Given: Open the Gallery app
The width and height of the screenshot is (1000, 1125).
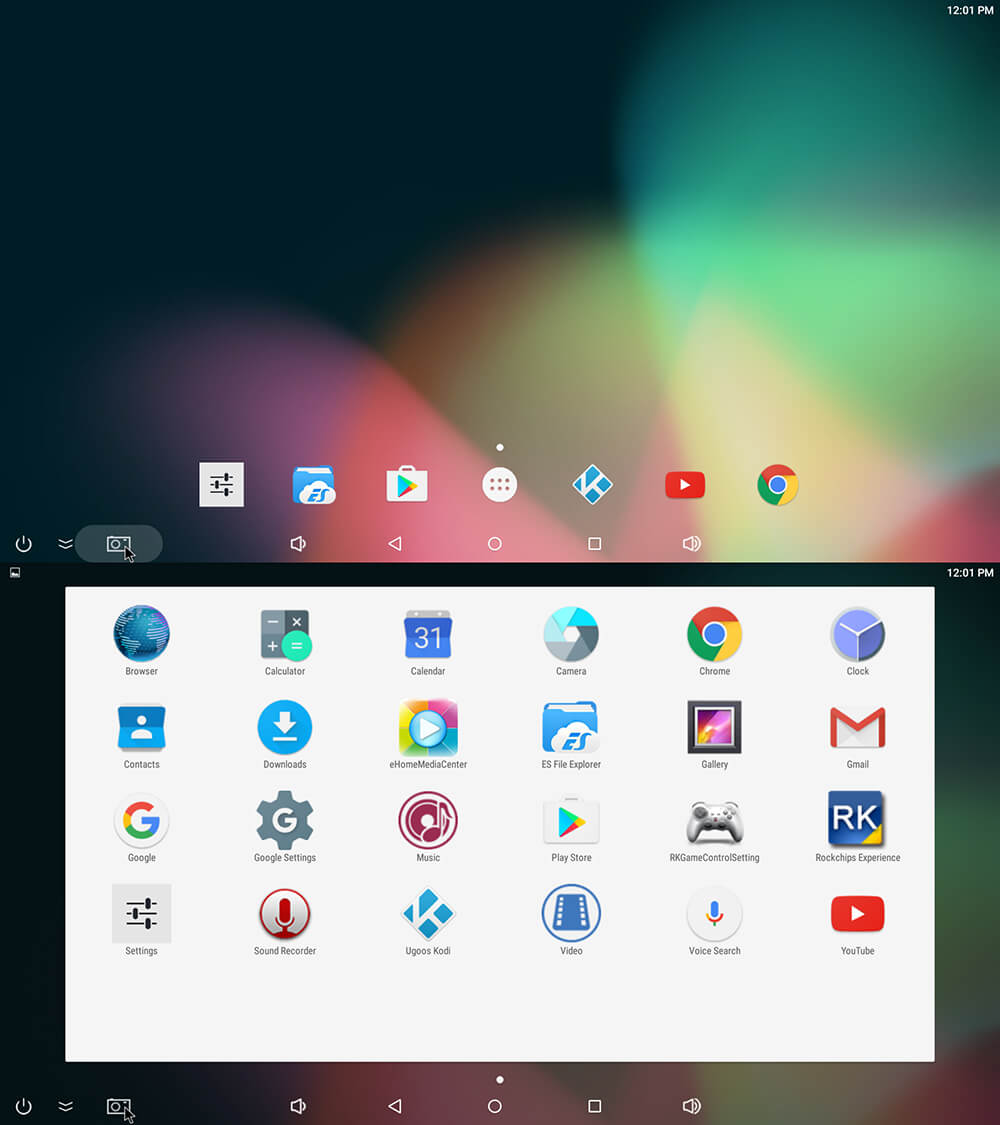Looking at the screenshot, I should [x=714, y=728].
